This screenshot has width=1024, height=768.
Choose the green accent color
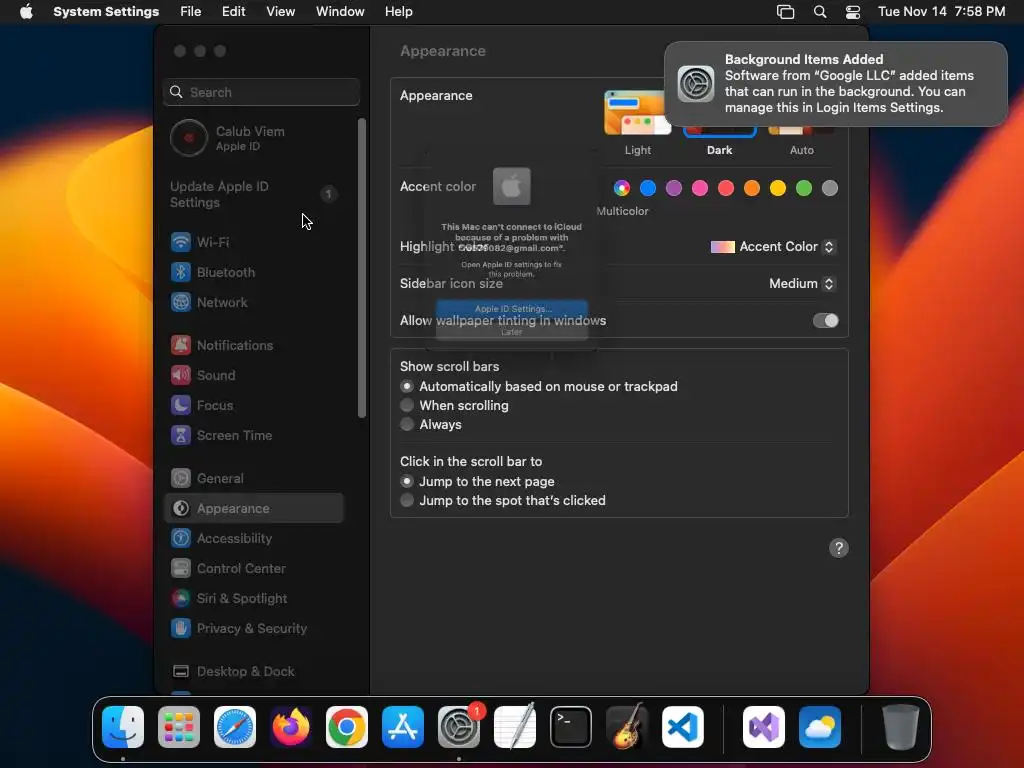(804, 188)
